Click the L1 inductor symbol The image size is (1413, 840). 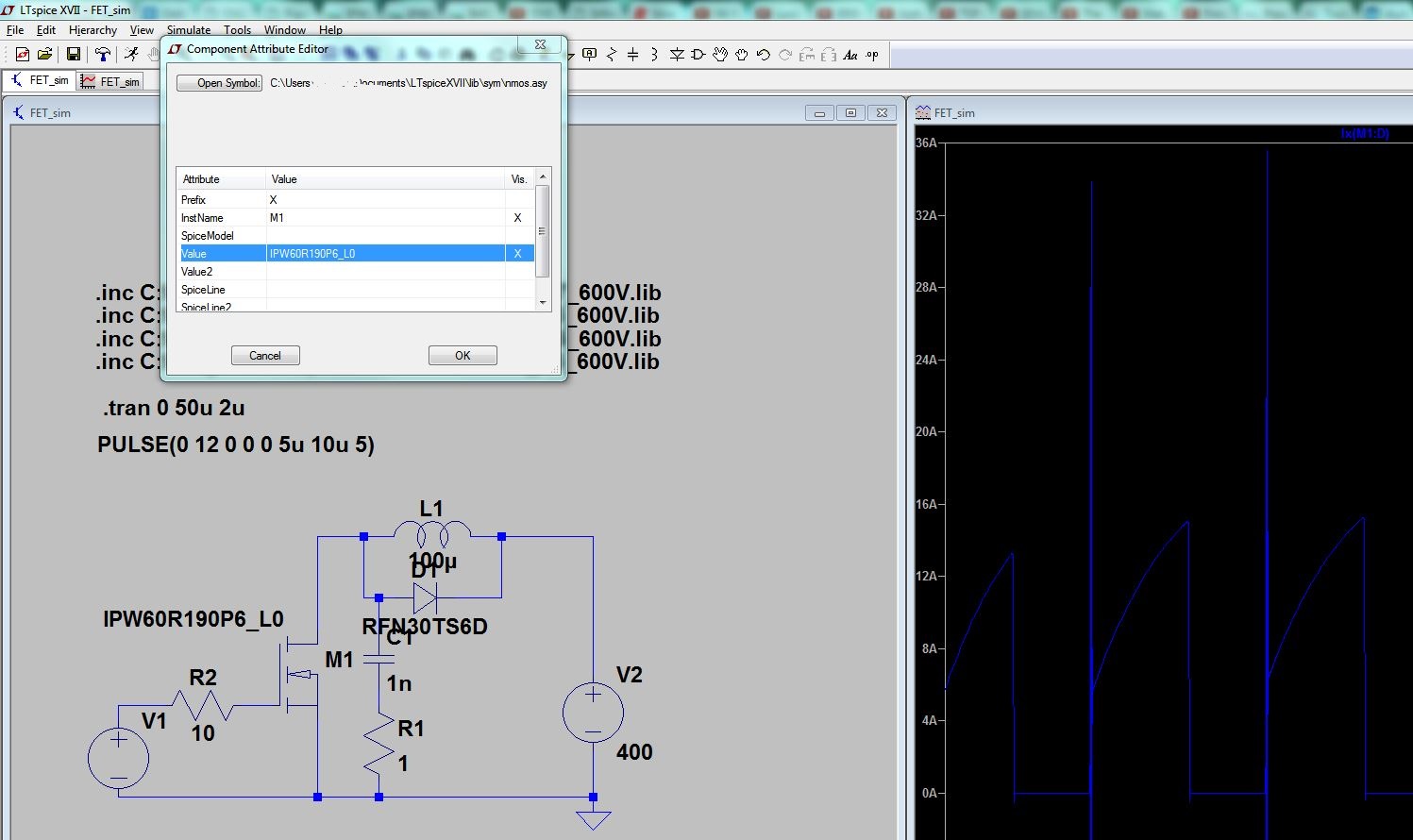[432, 534]
